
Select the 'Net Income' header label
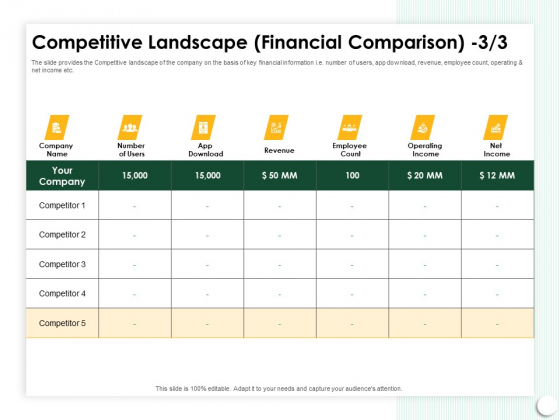tap(497, 150)
